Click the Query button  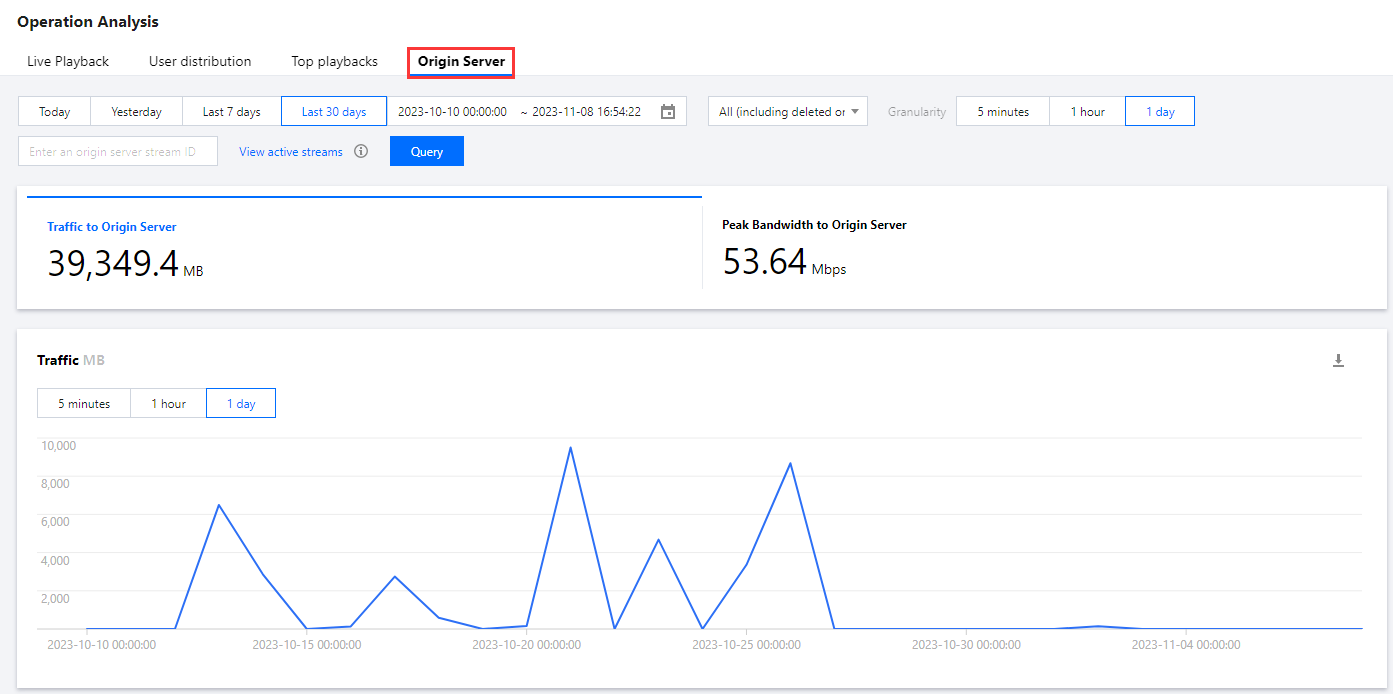[x=427, y=151]
